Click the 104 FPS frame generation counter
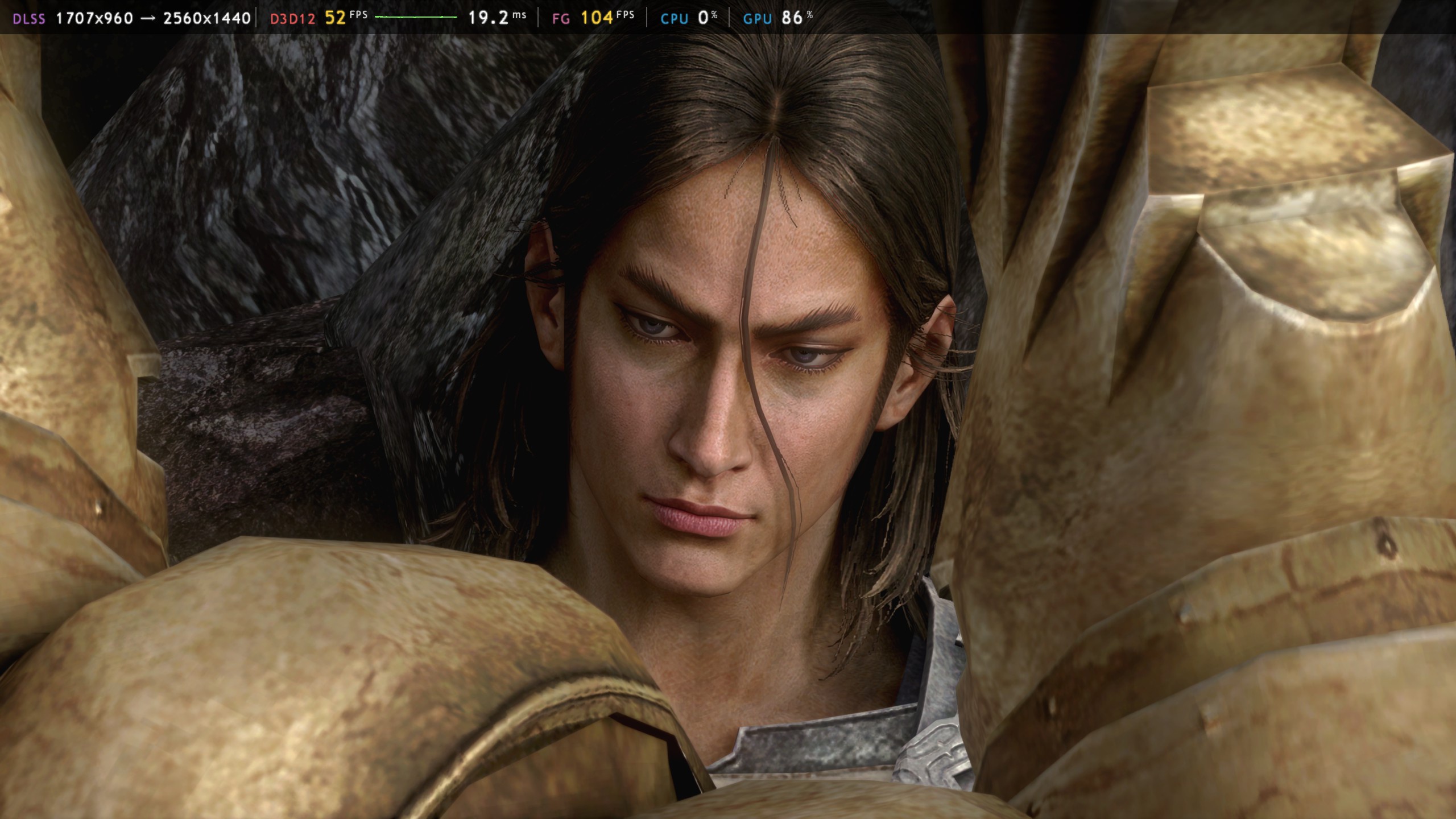The height and width of the screenshot is (819, 1456). click(607, 18)
